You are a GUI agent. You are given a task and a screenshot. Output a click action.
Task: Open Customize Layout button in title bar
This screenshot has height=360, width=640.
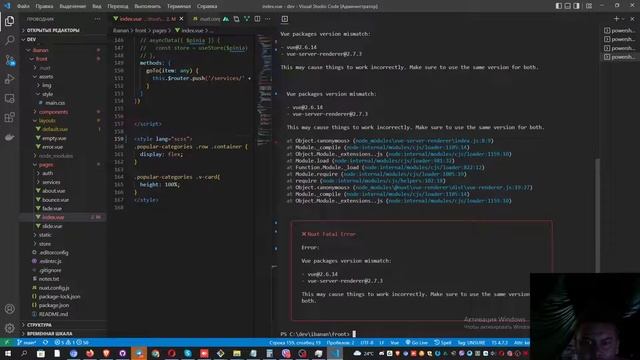589,6
